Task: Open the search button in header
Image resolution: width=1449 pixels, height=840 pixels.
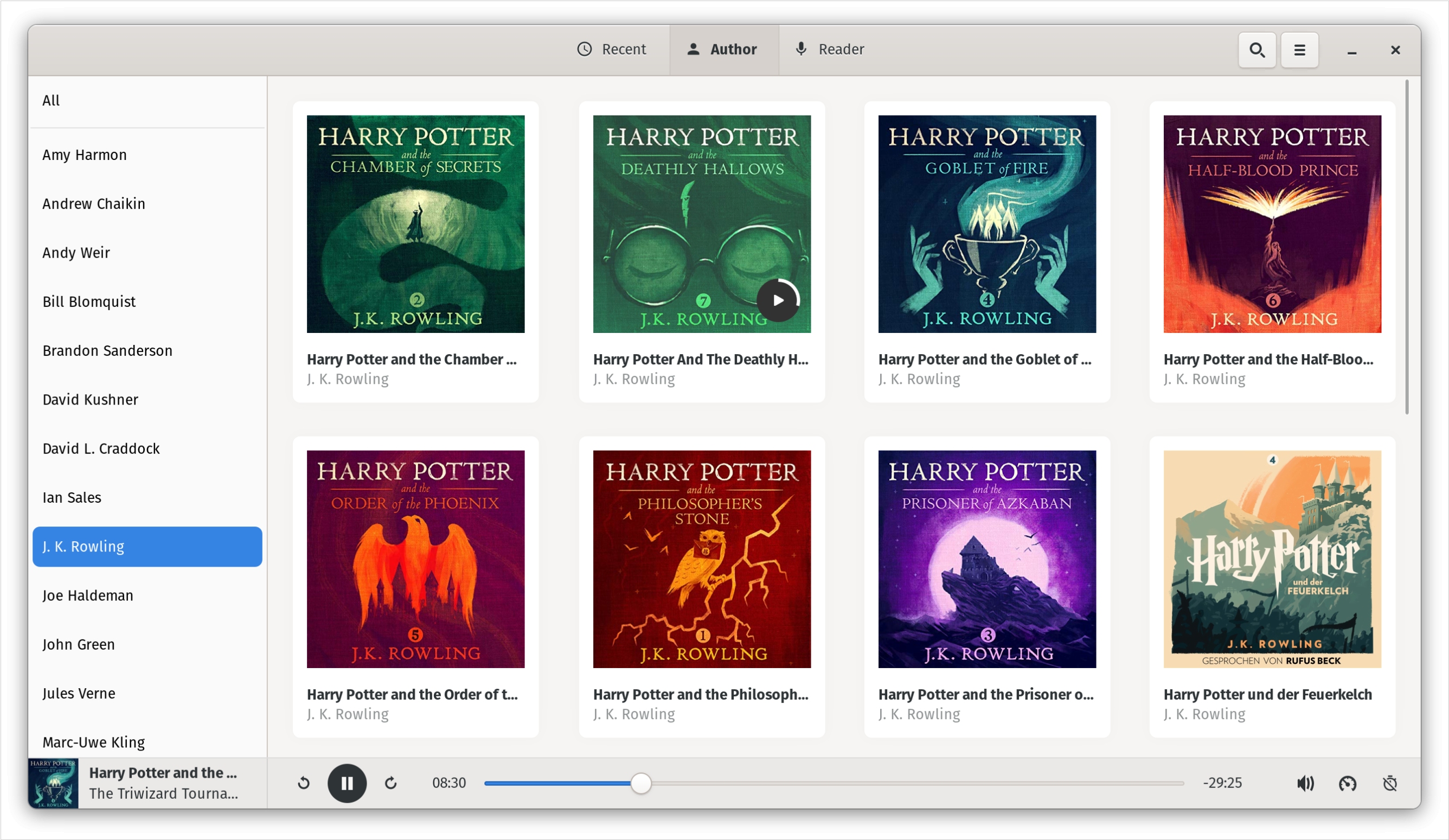Action: (x=1256, y=50)
